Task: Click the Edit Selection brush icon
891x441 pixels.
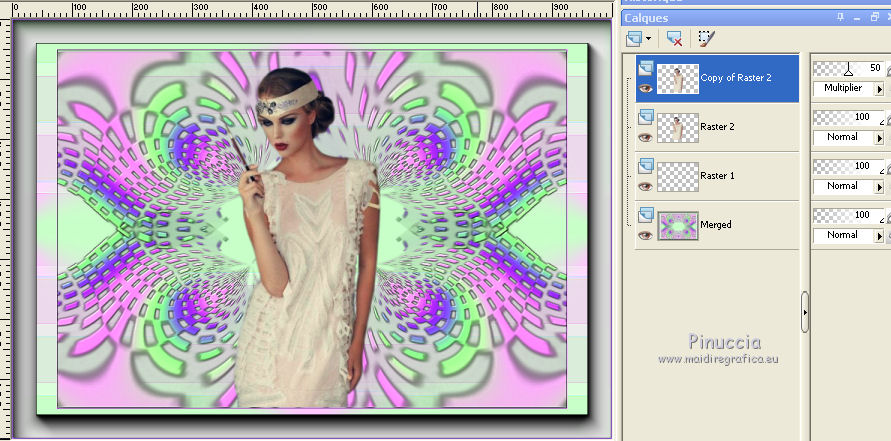Action: pyautogui.click(x=706, y=39)
